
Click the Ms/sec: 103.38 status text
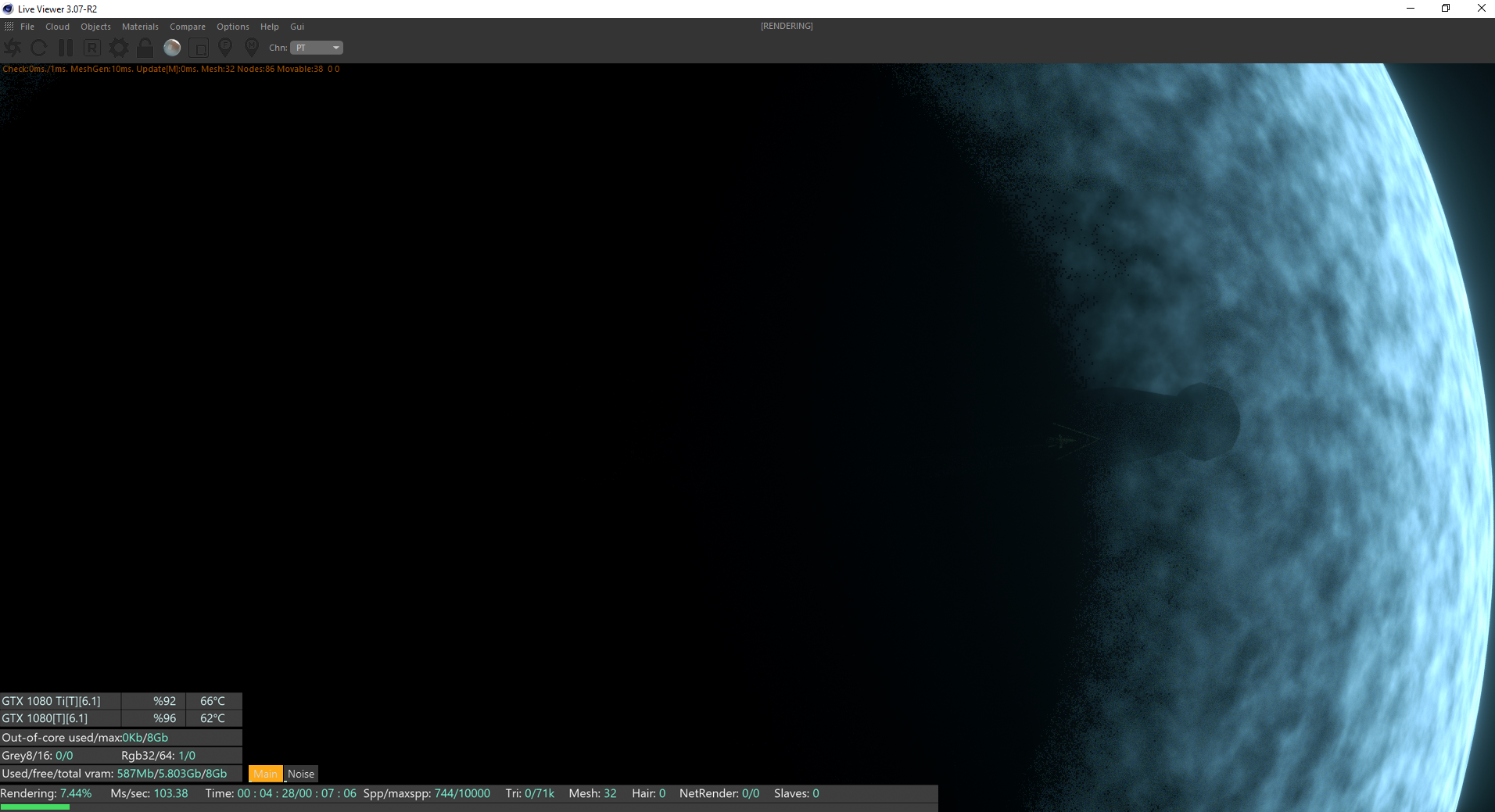[x=149, y=793]
